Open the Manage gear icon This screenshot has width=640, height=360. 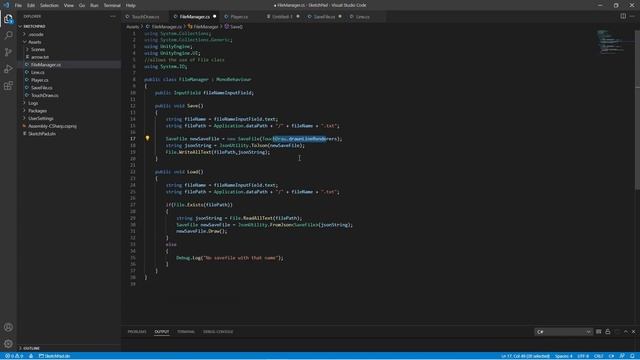coord(8,344)
